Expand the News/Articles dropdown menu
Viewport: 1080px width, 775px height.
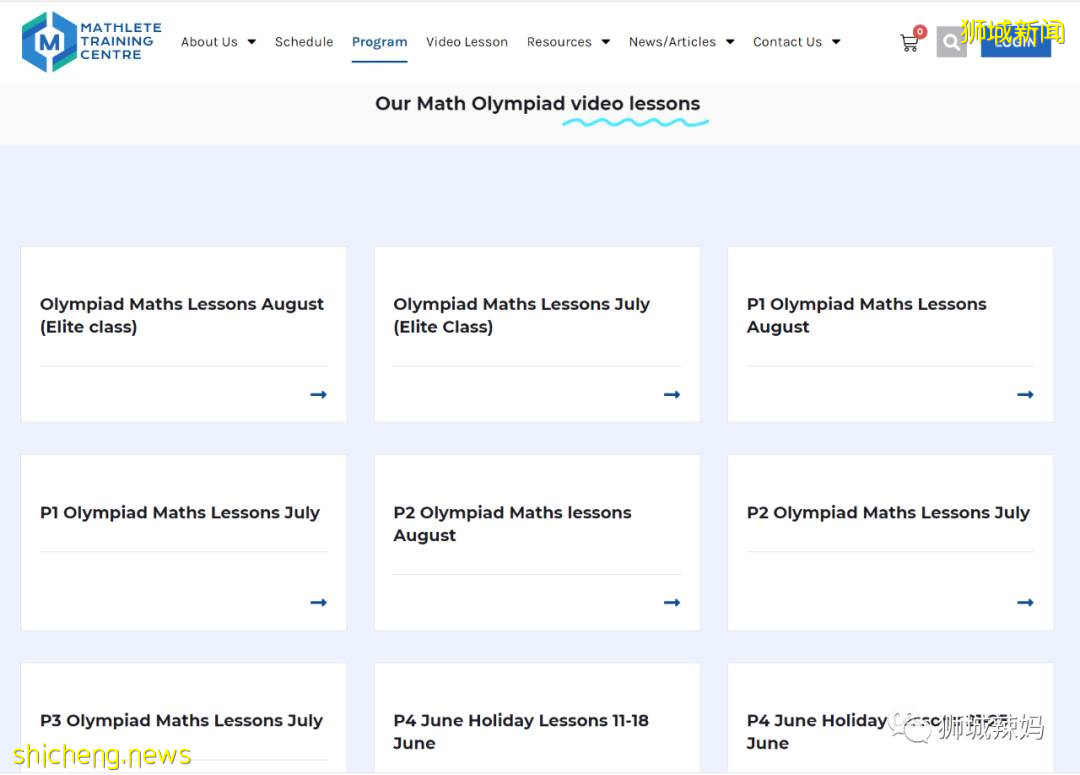click(680, 42)
